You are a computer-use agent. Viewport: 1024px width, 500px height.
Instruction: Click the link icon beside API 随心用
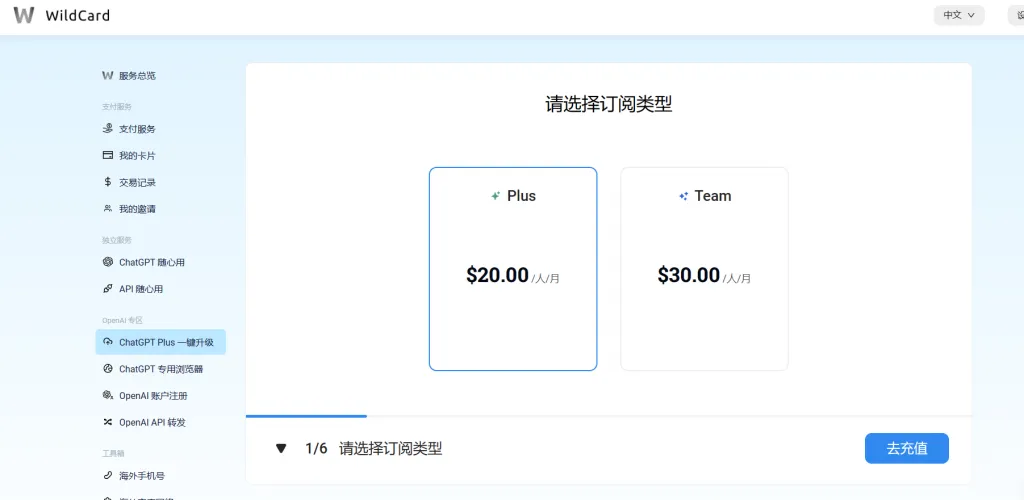tap(108, 289)
